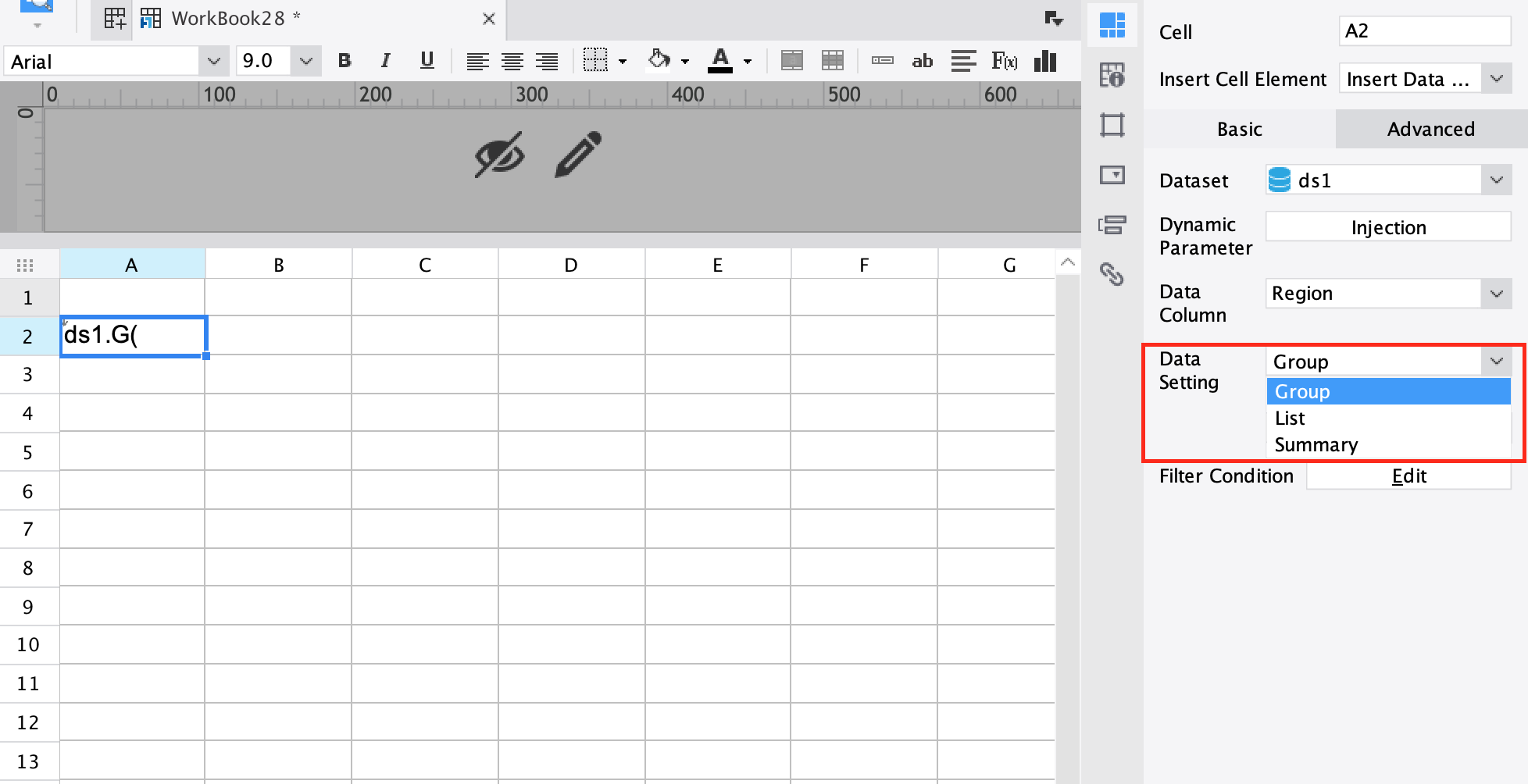This screenshot has height=784, width=1528.
Task: Open the Data Column dropdown showing Region
Action: pos(1497,293)
